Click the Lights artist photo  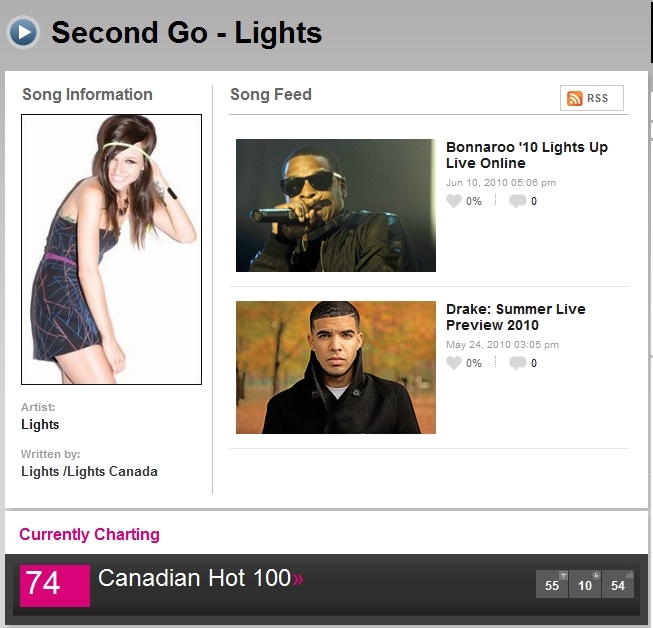point(111,249)
